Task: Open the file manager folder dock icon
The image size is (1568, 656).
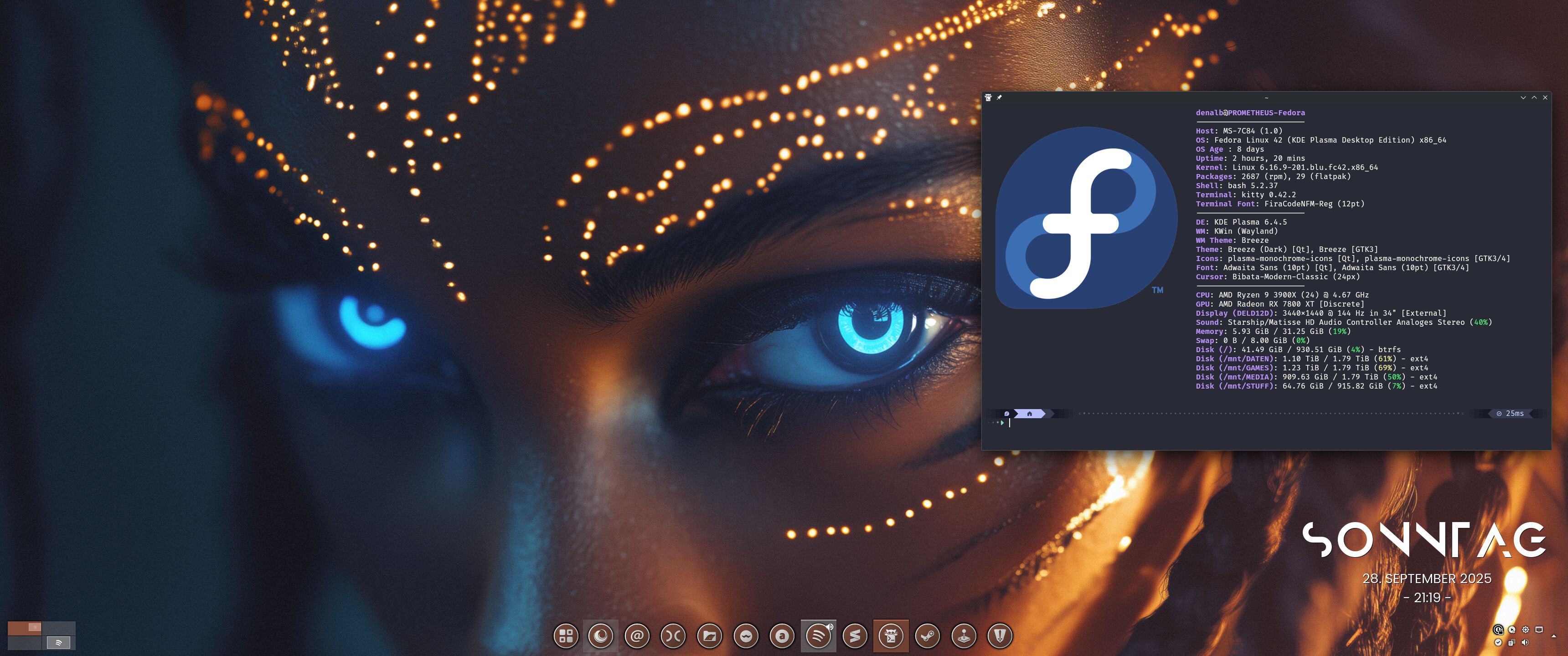Action: [709, 636]
